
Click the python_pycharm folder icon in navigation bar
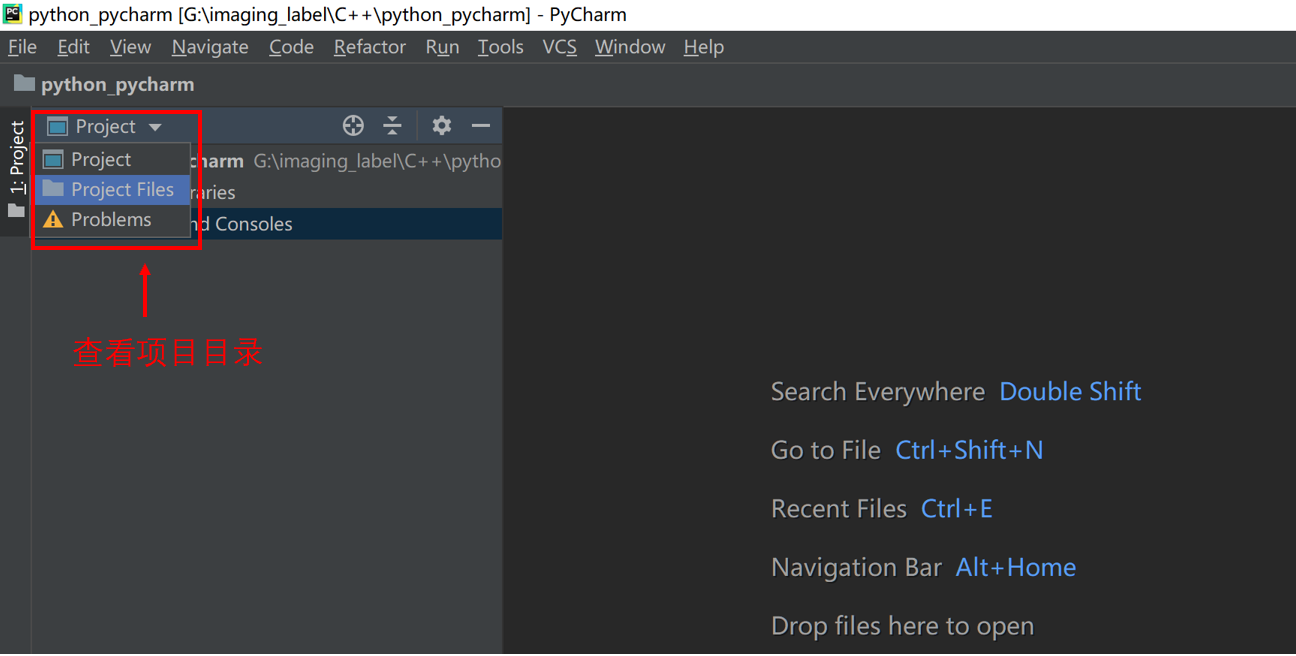click(x=24, y=84)
